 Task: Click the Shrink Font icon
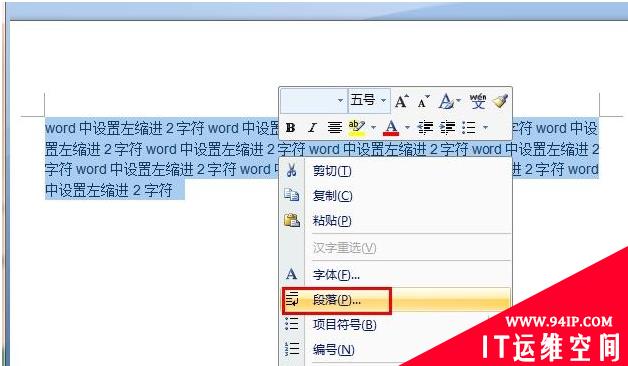(x=423, y=102)
